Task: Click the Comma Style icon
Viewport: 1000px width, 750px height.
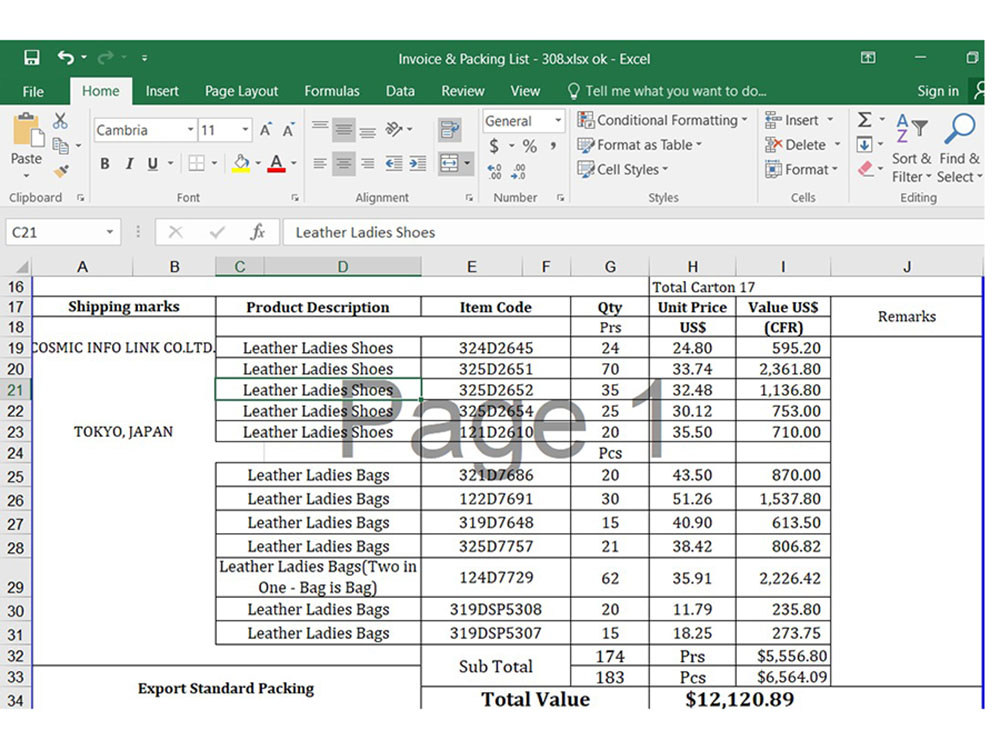Action: [554, 146]
